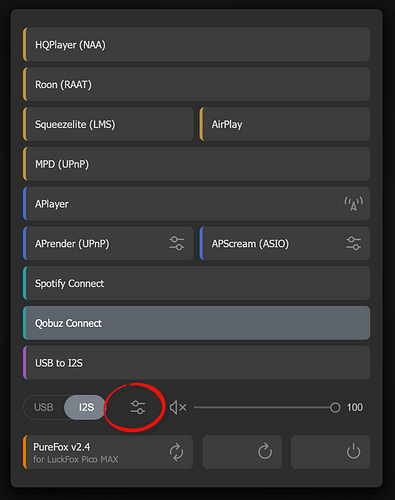The image size is (395, 500).
Task: Switch output toggle to USB
Action: tap(44, 407)
